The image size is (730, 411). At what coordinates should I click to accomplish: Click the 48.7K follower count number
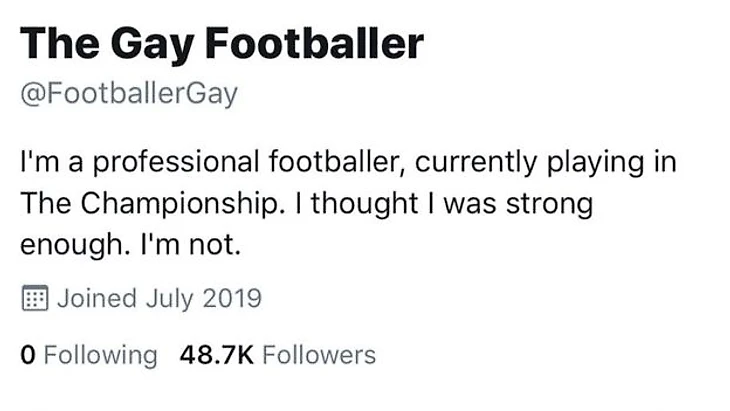tap(216, 354)
